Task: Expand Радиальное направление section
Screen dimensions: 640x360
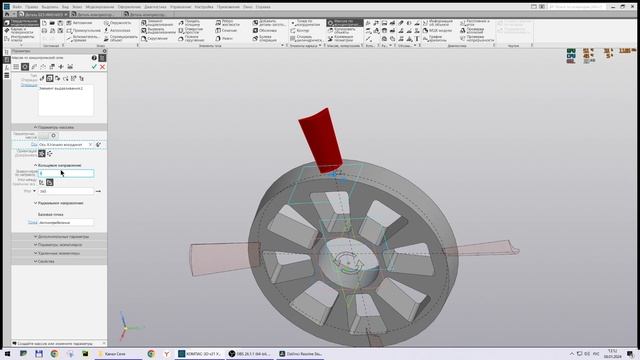Action: [58, 203]
